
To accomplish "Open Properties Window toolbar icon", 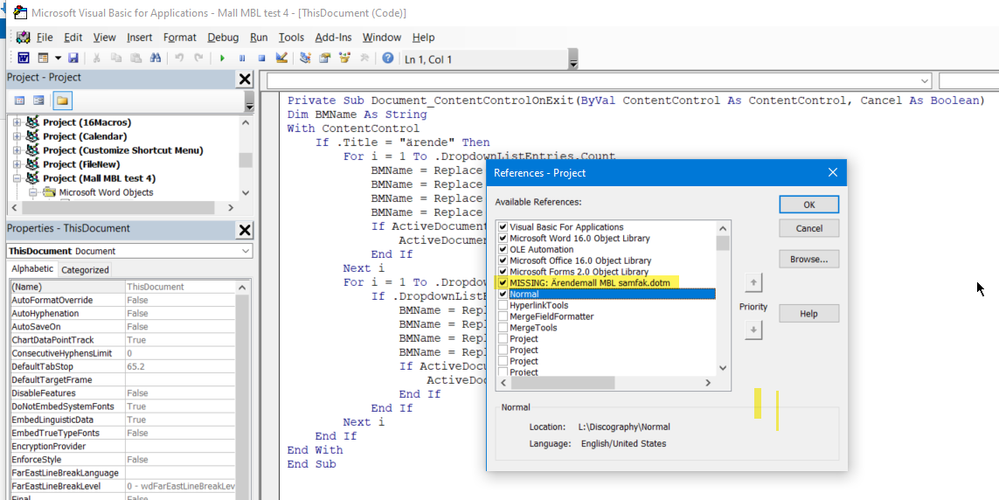I will (x=325, y=58).
